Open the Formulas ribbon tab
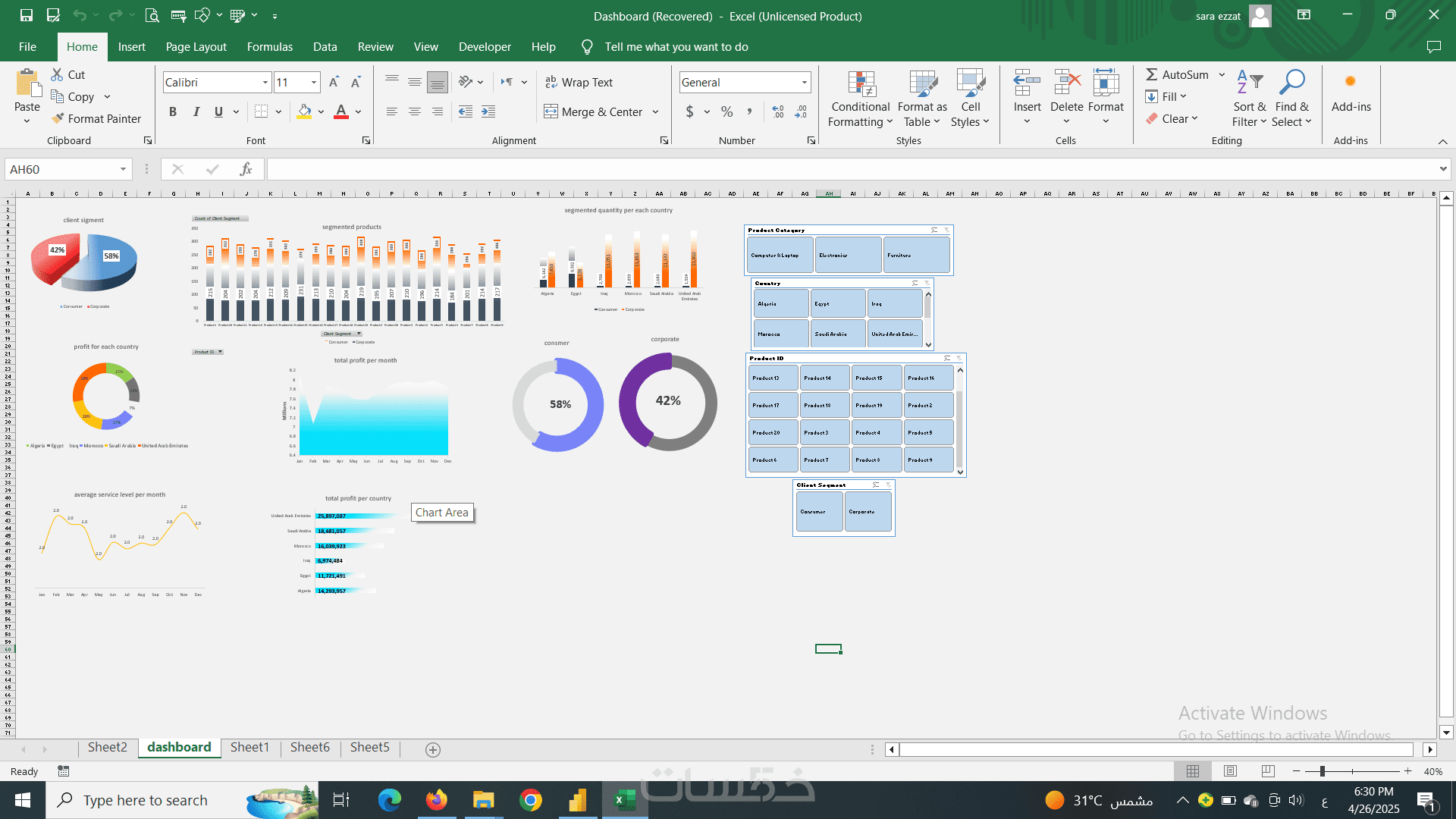This screenshot has width=1456, height=819. click(269, 47)
